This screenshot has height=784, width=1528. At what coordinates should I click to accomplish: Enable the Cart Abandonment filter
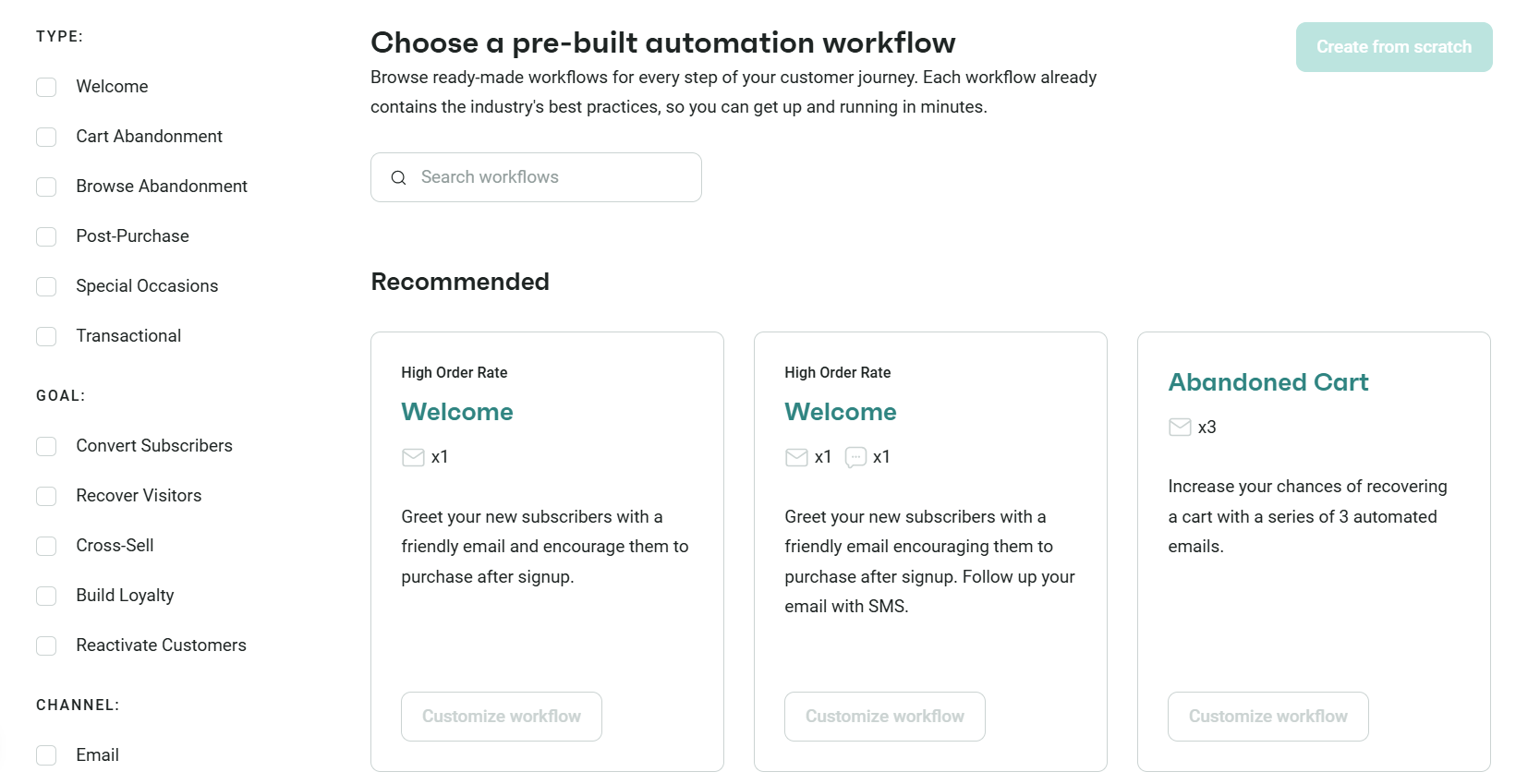pos(46,137)
